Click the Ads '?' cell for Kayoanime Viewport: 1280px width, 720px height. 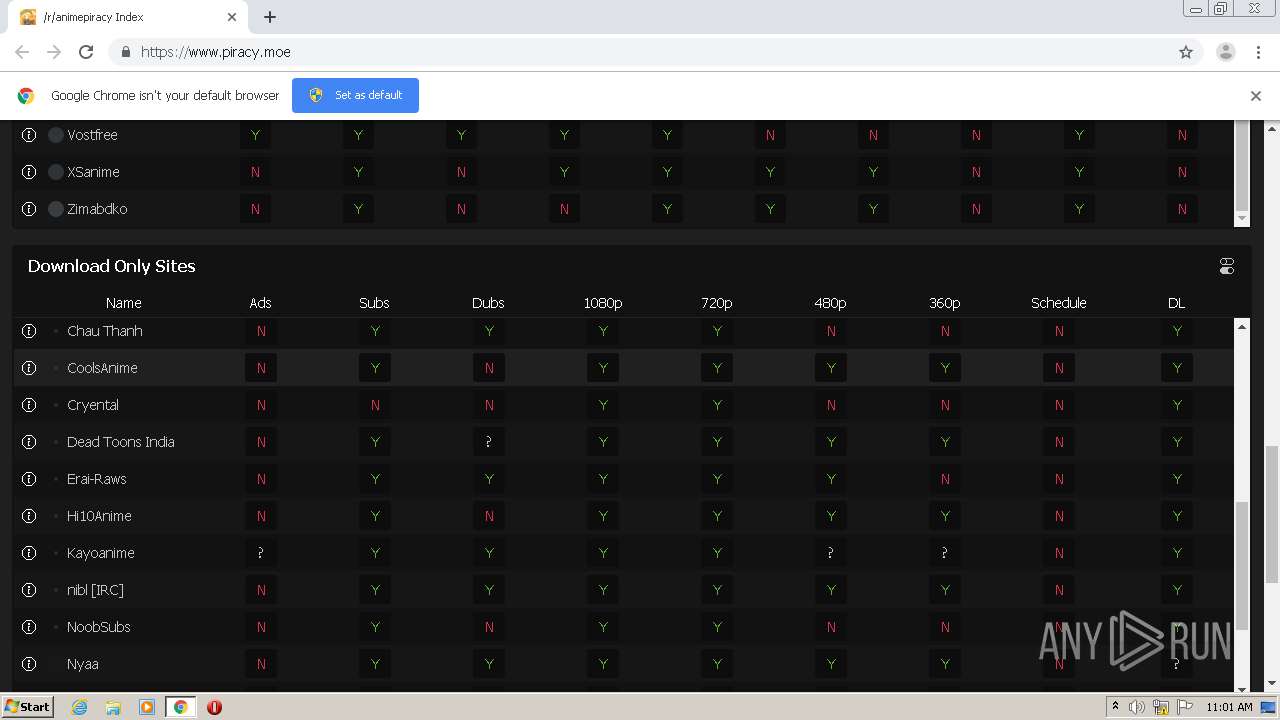click(x=260, y=553)
